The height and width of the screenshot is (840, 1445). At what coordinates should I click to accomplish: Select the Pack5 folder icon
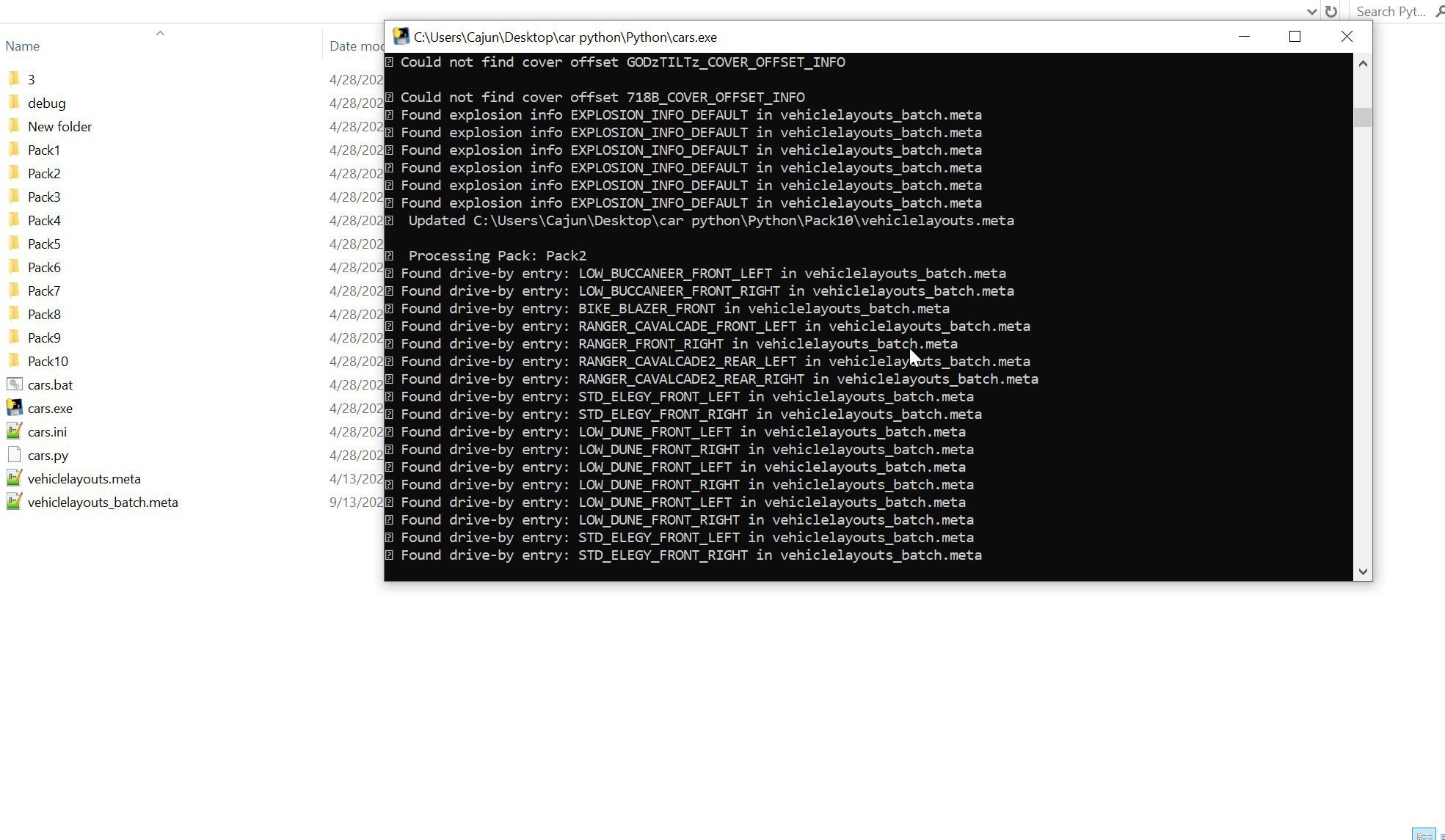point(14,244)
